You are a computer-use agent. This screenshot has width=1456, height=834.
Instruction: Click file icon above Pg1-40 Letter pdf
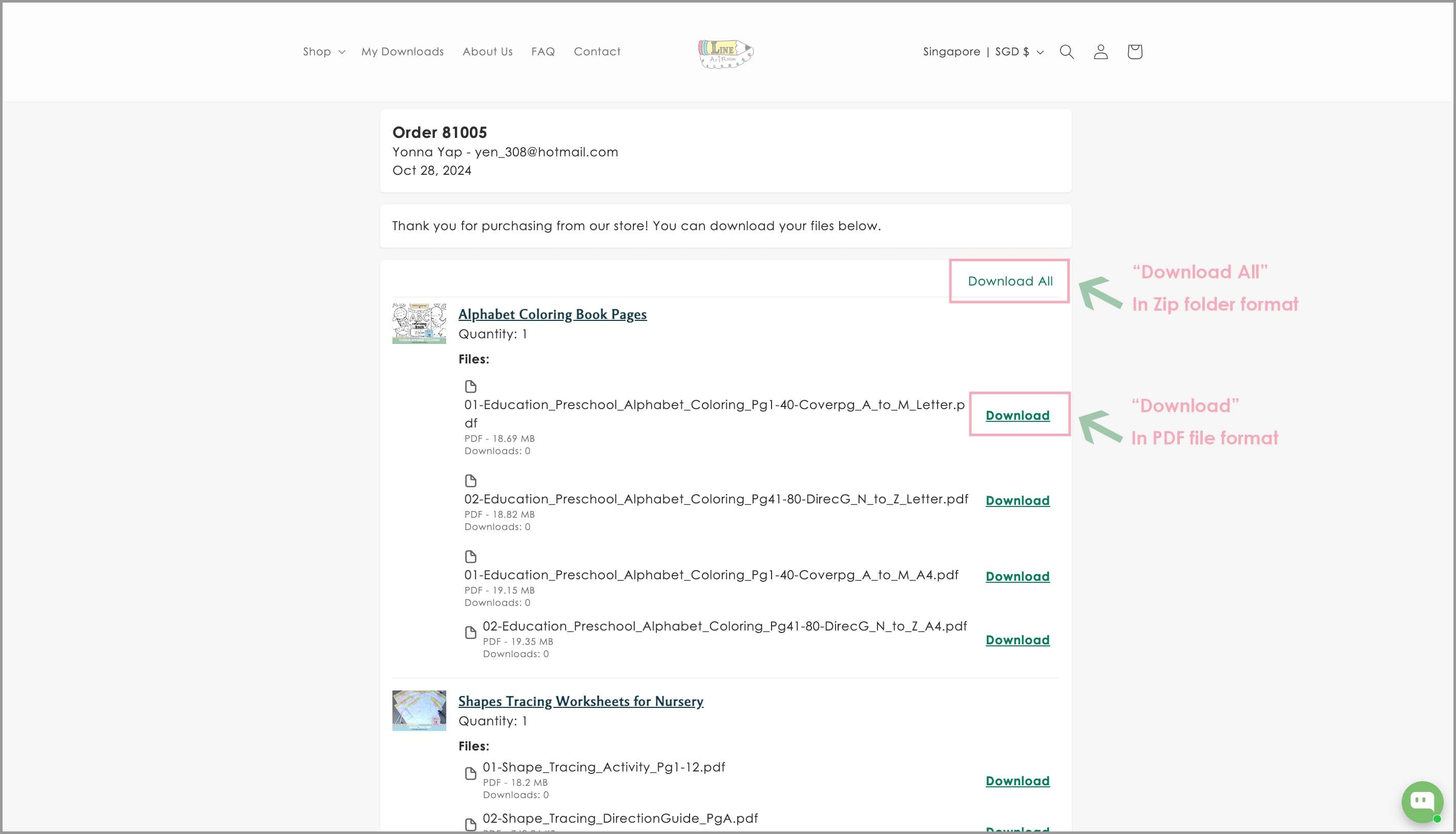(470, 386)
